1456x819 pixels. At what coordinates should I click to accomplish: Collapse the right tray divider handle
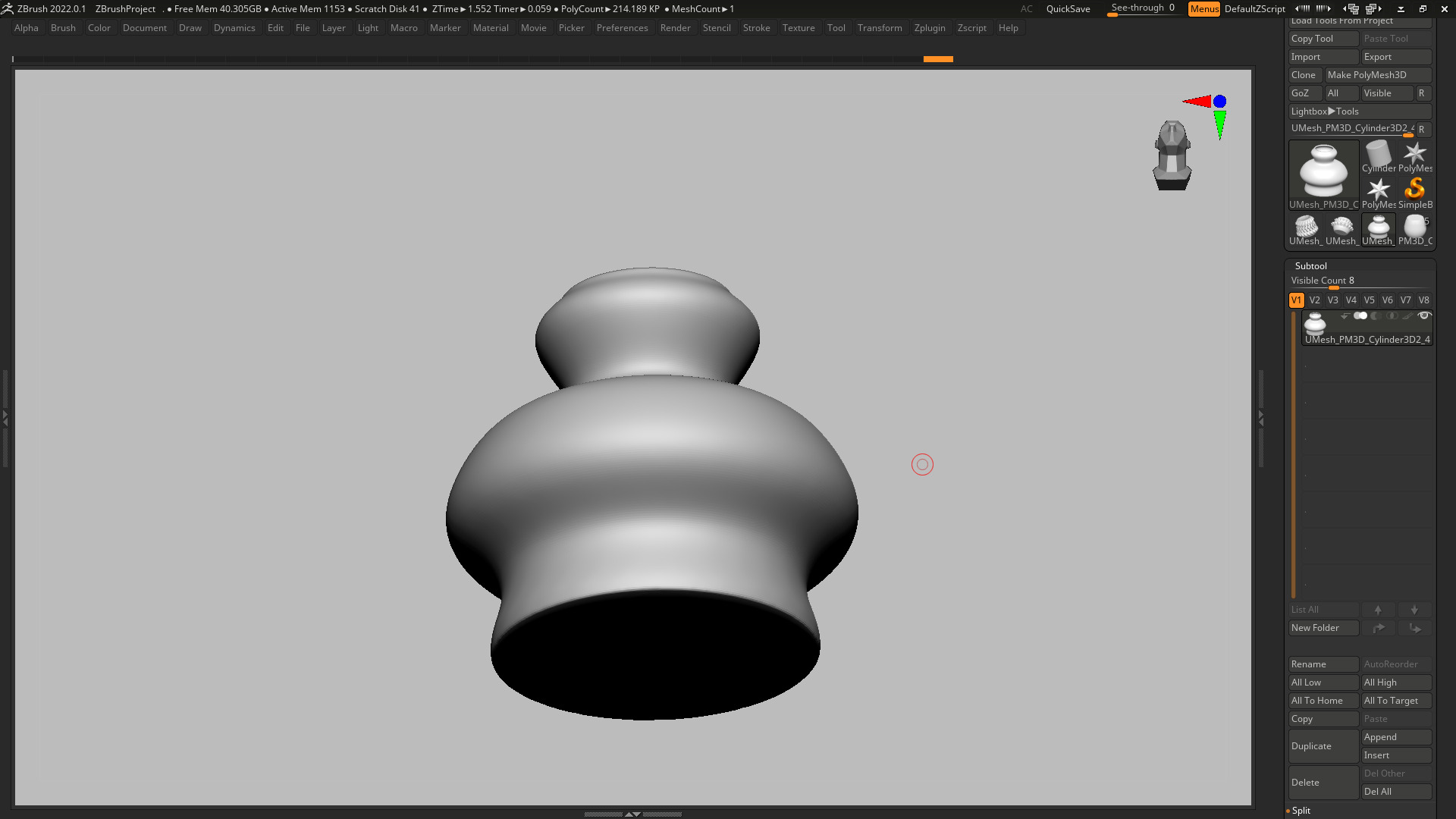pyautogui.click(x=1260, y=418)
